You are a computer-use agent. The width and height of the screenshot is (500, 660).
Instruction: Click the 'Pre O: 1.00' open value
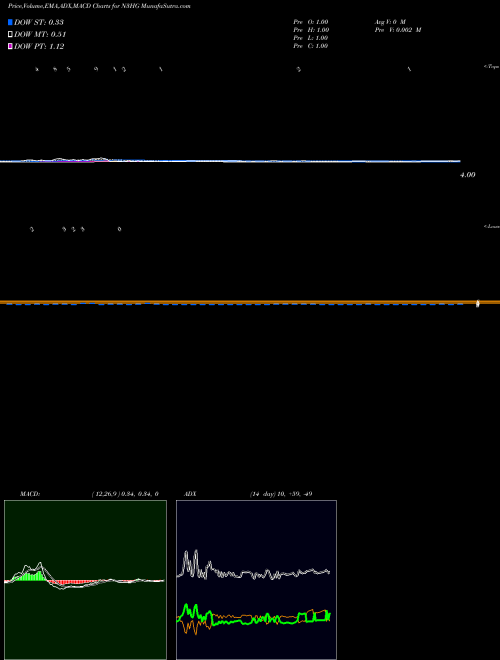pyautogui.click(x=311, y=22)
